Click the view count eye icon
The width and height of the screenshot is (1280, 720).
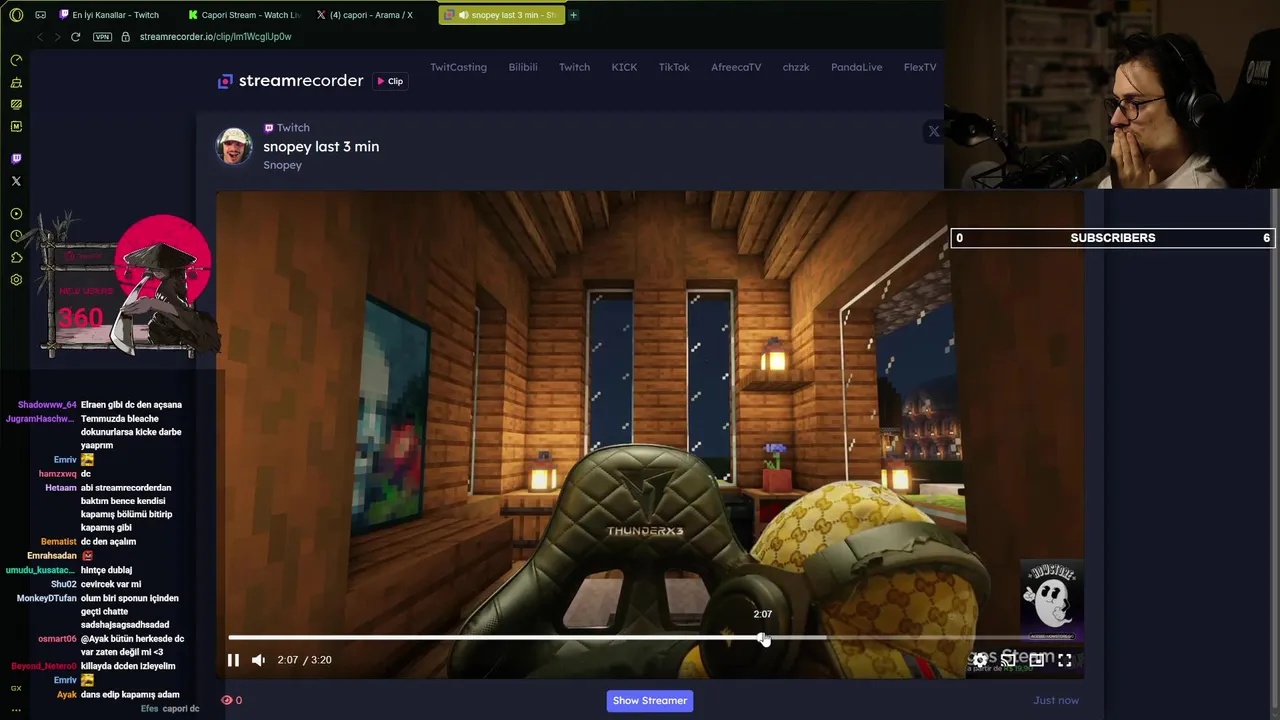click(x=226, y=700)
